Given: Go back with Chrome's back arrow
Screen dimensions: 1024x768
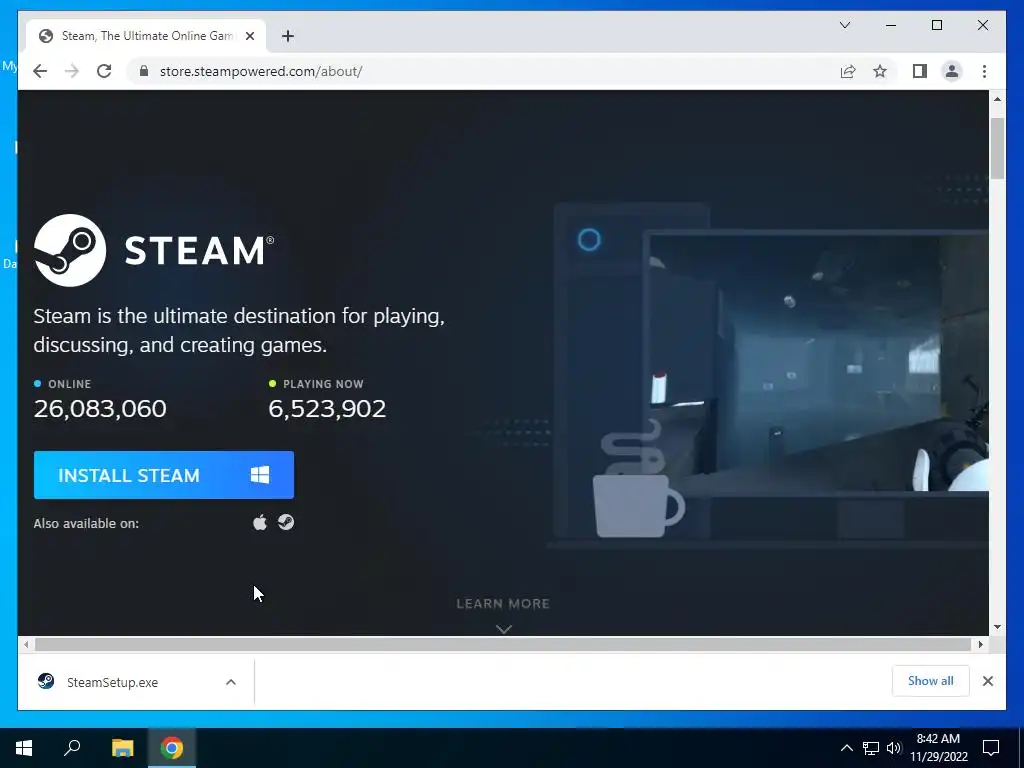Looking at the screenshot, I should point(40,71).
